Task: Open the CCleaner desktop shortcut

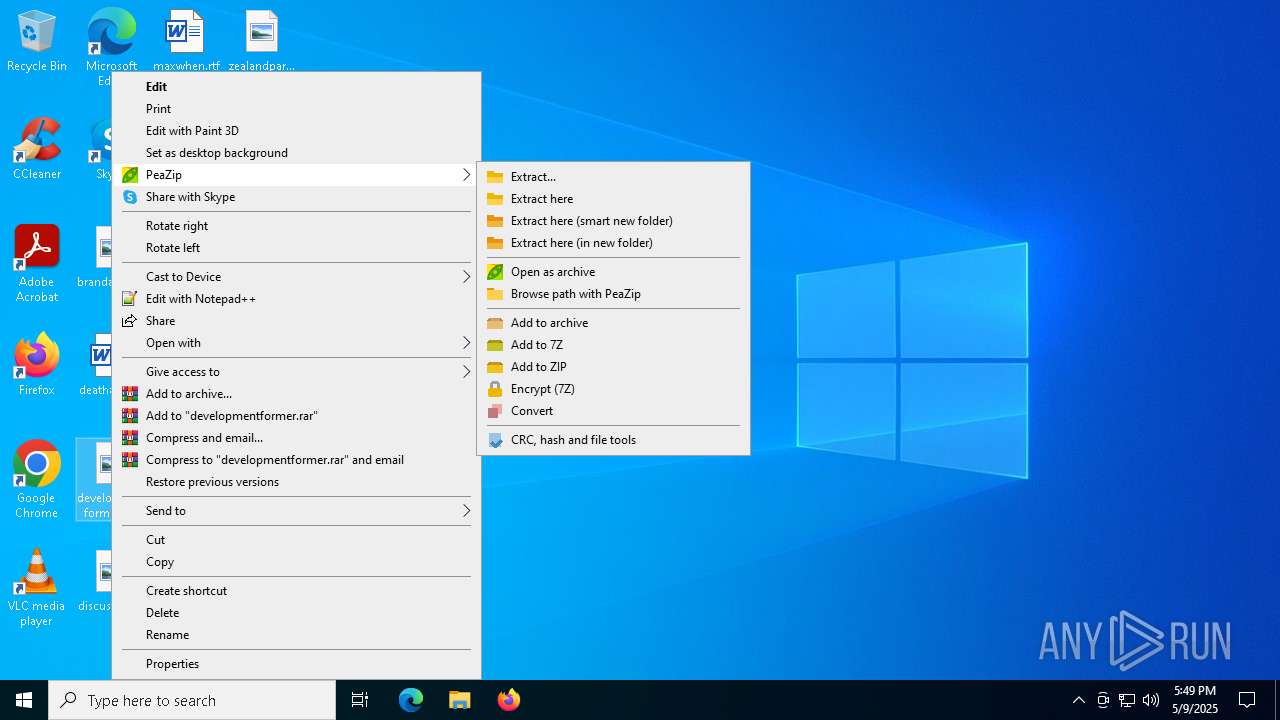Action: coord(37,149)
